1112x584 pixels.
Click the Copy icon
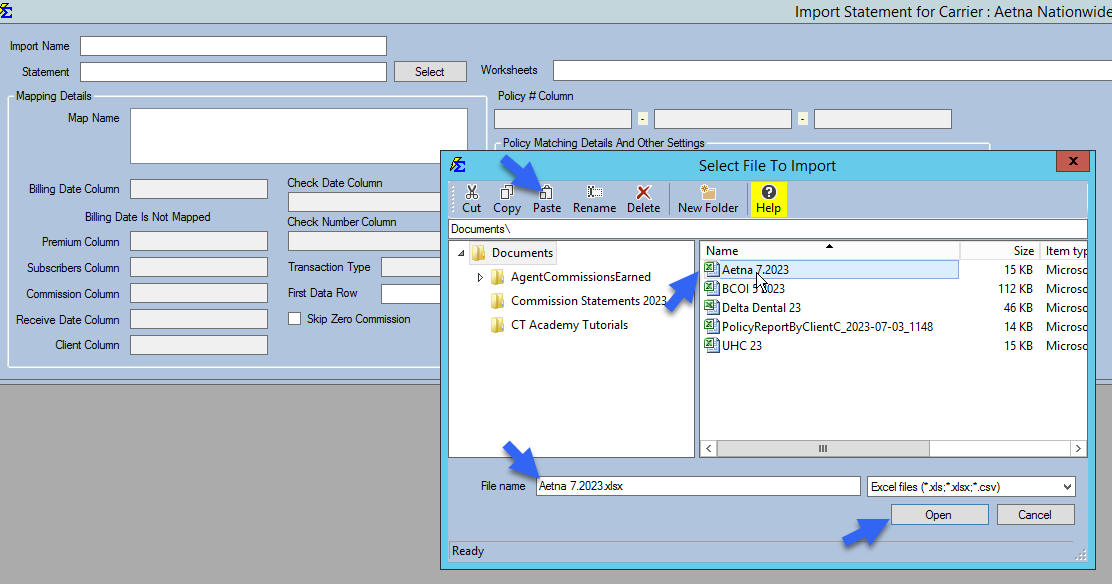pos(506,197)
